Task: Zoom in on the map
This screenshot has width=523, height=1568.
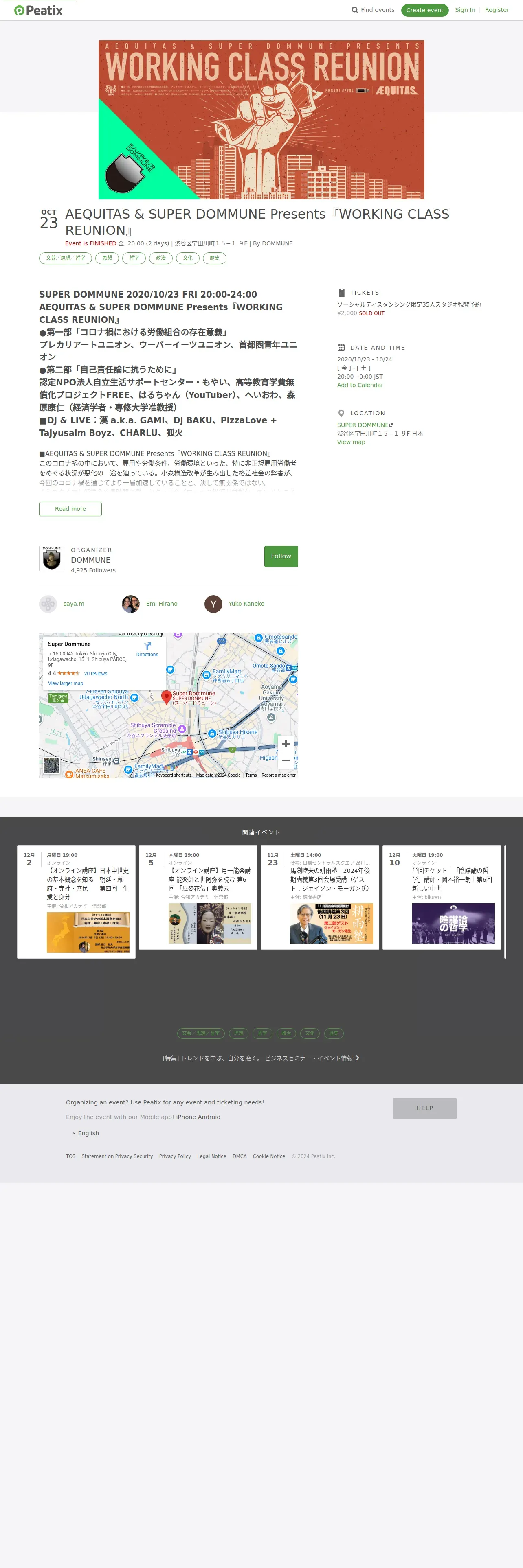Action: [286, 744]
